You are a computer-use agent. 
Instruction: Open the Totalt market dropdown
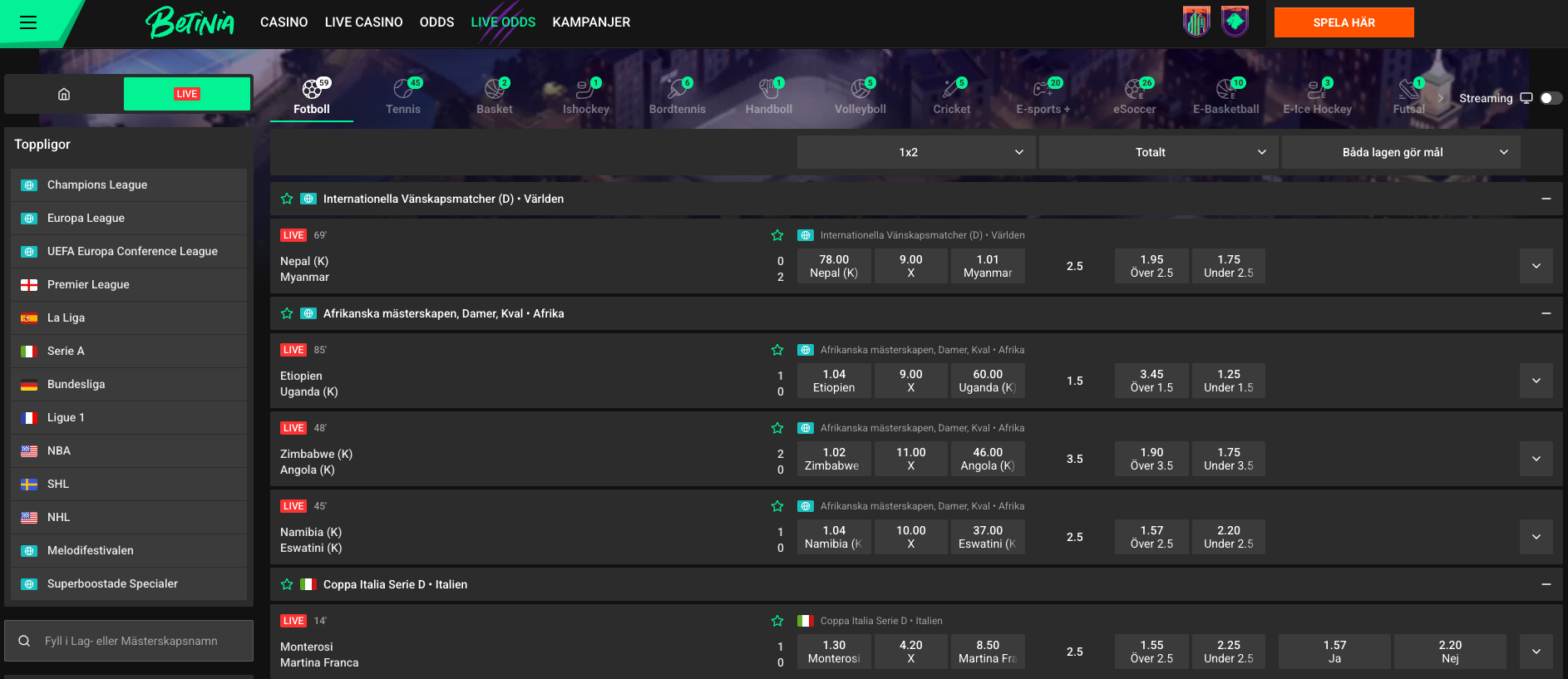tap(1158, 152)
